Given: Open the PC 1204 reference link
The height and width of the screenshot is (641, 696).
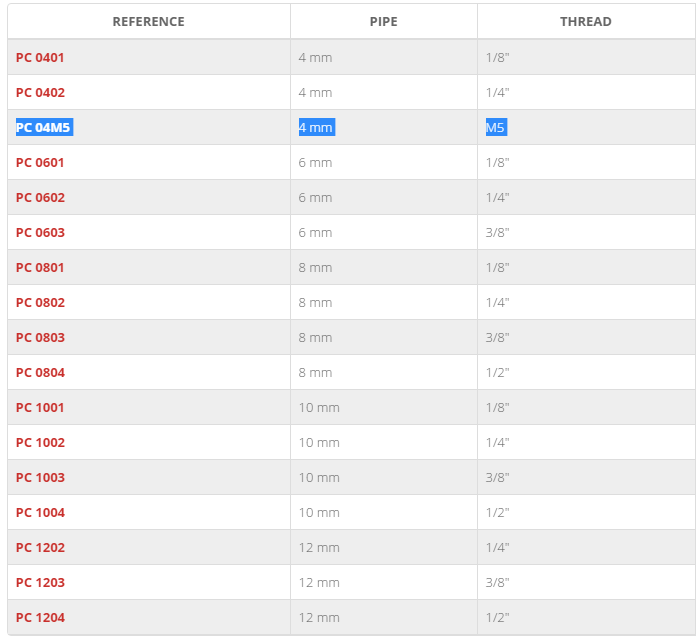Looking at the screenshot, I should coord(40,618).
